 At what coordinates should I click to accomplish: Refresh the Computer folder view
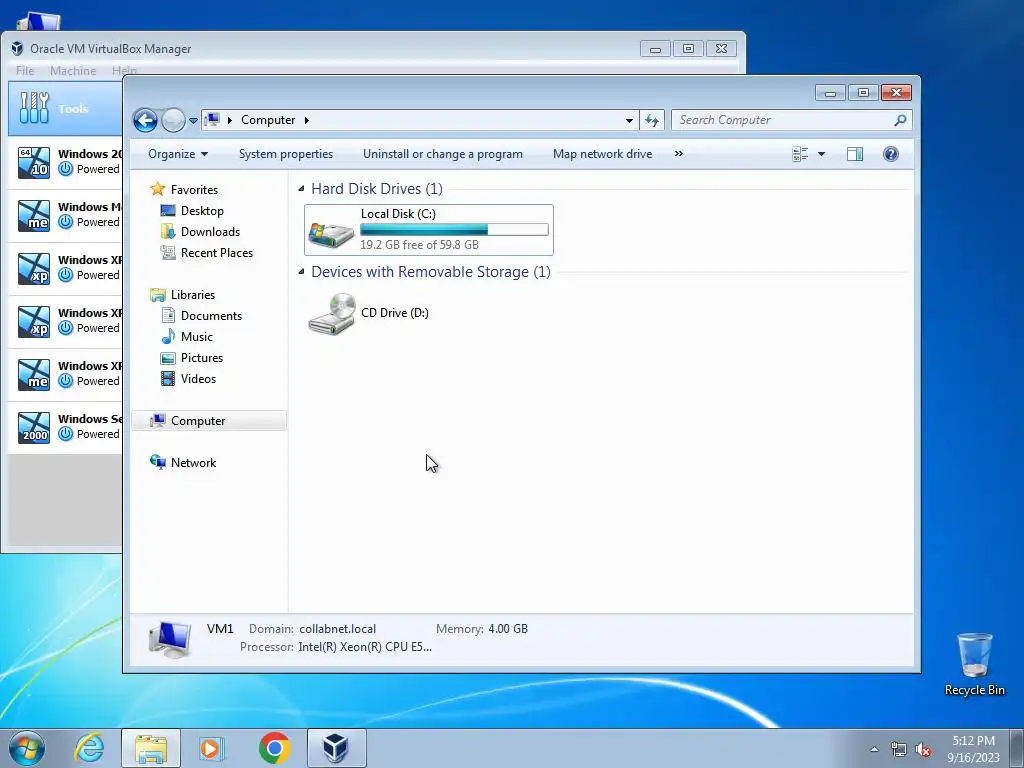pyautogui.click(x=652, y=120)
